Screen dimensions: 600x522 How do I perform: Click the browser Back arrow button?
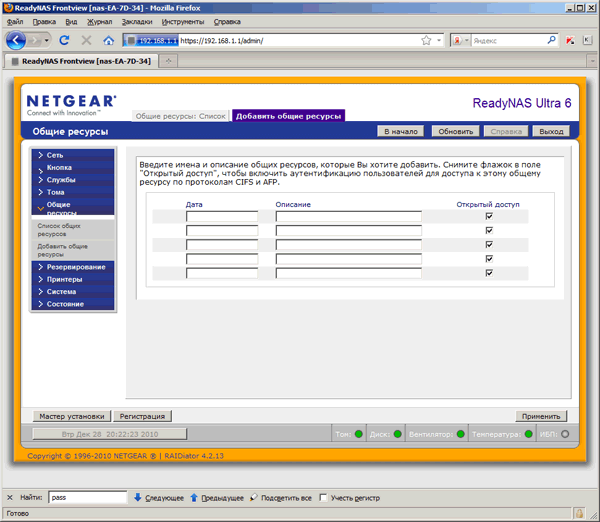pos(16,41)
